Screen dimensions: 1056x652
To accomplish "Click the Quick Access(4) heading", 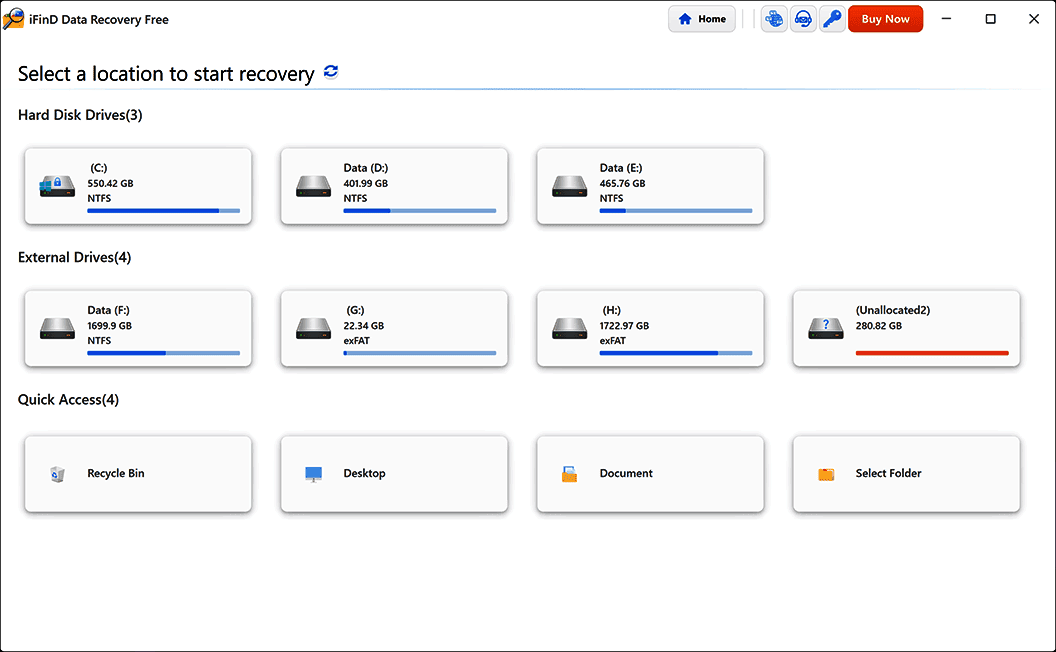I will [x=69, y=399].
